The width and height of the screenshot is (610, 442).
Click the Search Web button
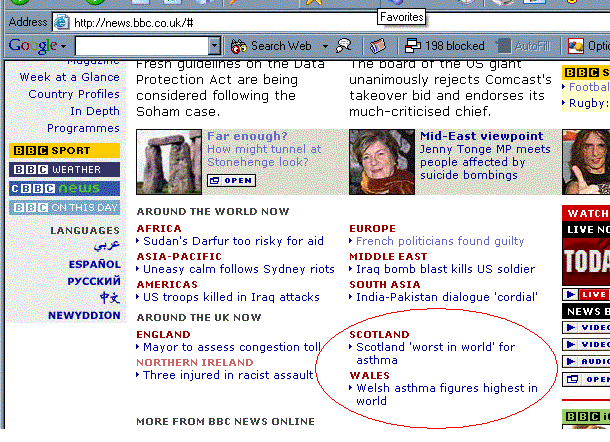tap(271, 46)
